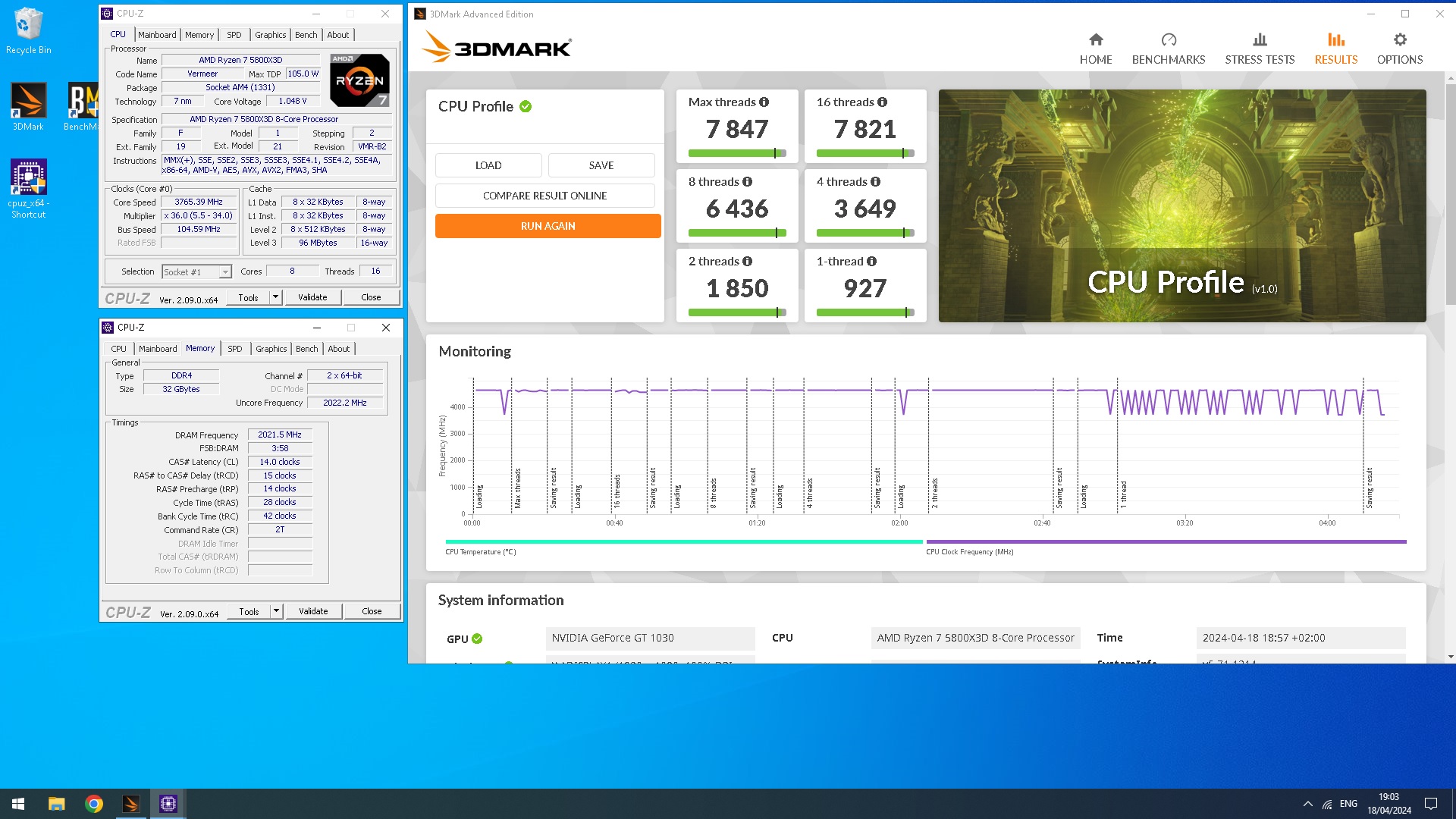Open Memory tab in top CPU-Z window
This screenshot has height=819, width=1456.
tap(199, 35)
